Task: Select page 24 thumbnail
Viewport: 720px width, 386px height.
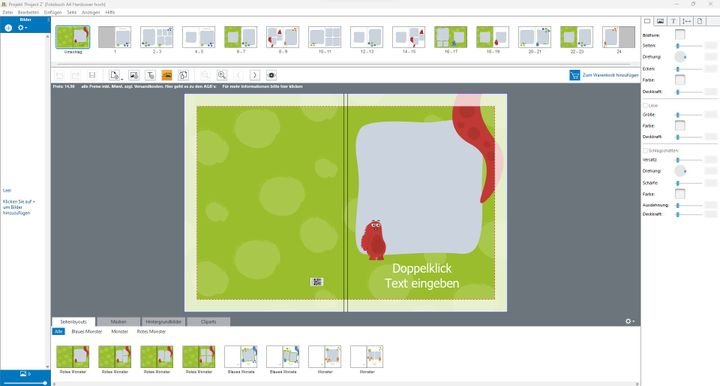Action: (619, 37)
